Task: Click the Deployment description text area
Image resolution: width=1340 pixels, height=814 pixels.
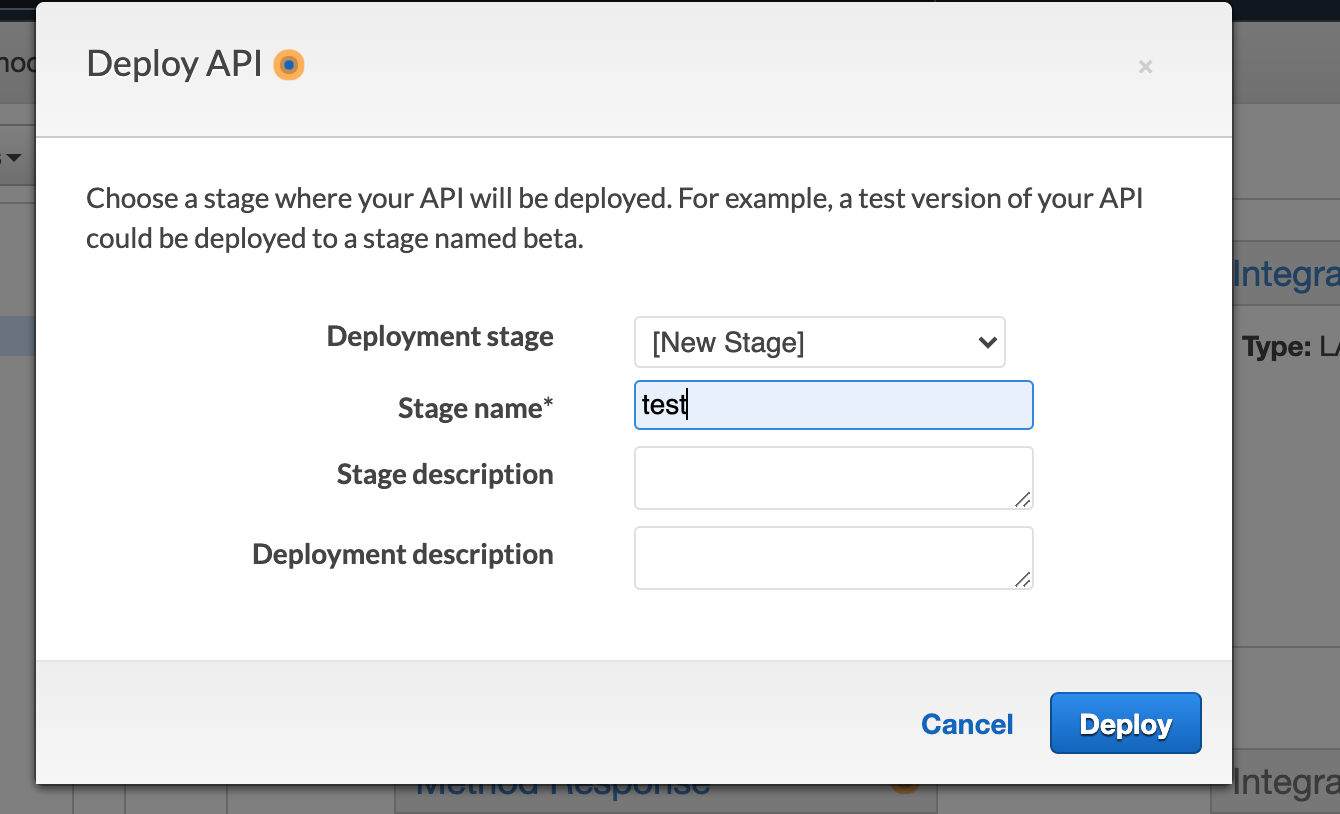Action: [x=833, y=557]
